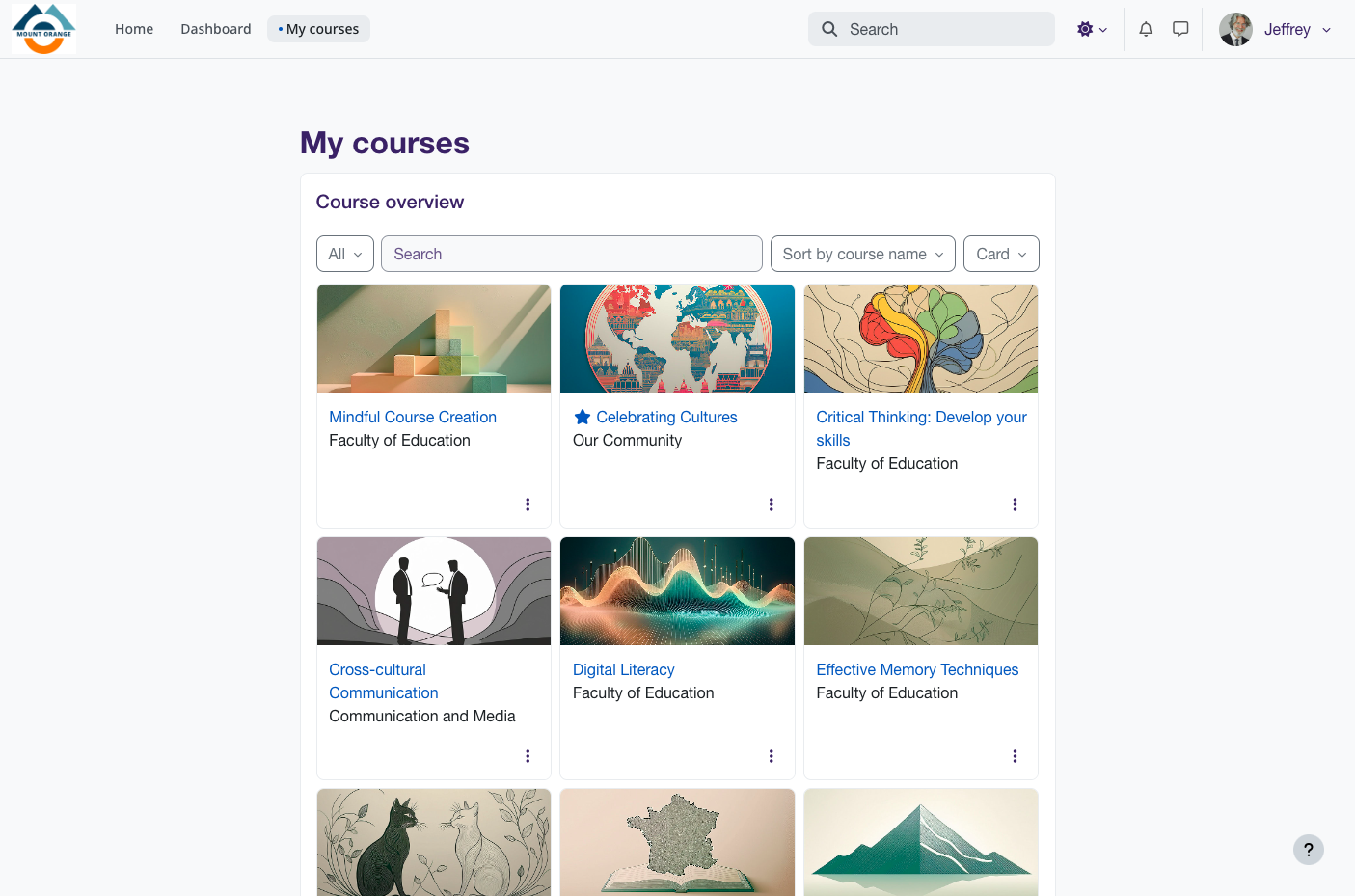The width and height of the screenshot is (1355, 896).
Task: Open actions menu for Critical Thinking course
Action: [1015, 504]
